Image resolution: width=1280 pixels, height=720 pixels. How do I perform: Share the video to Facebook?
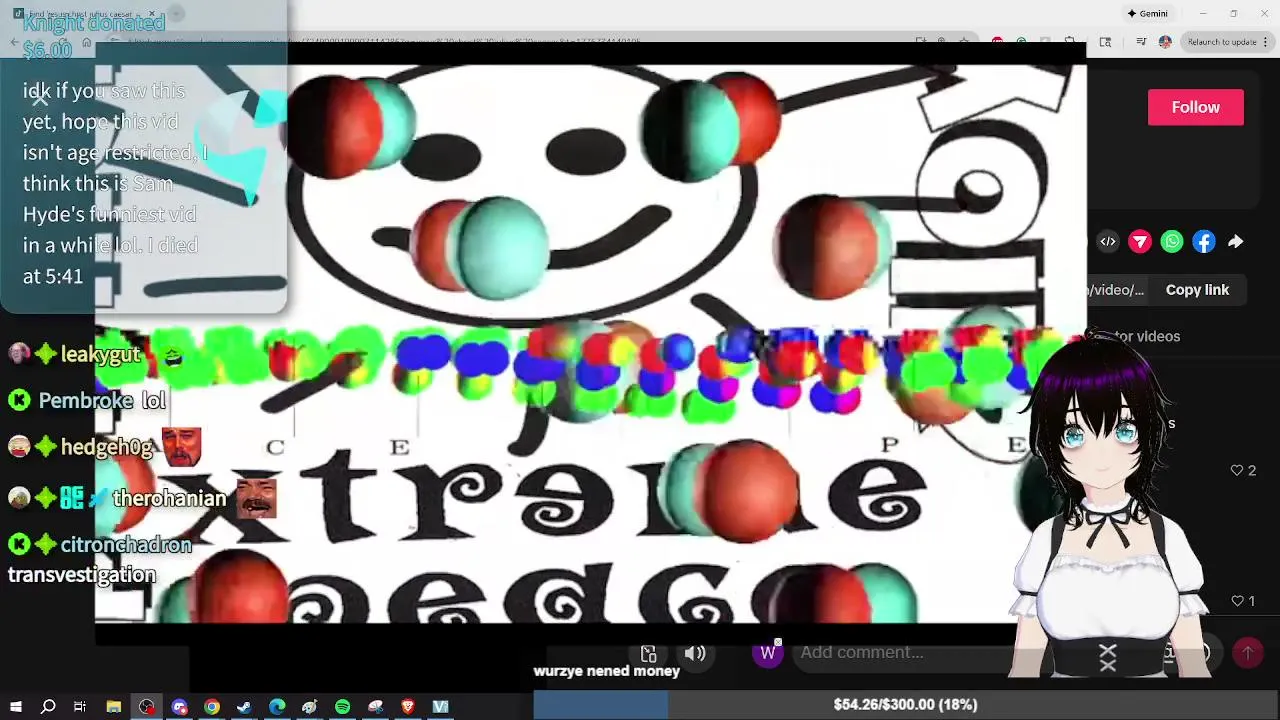coord(1204,241)
